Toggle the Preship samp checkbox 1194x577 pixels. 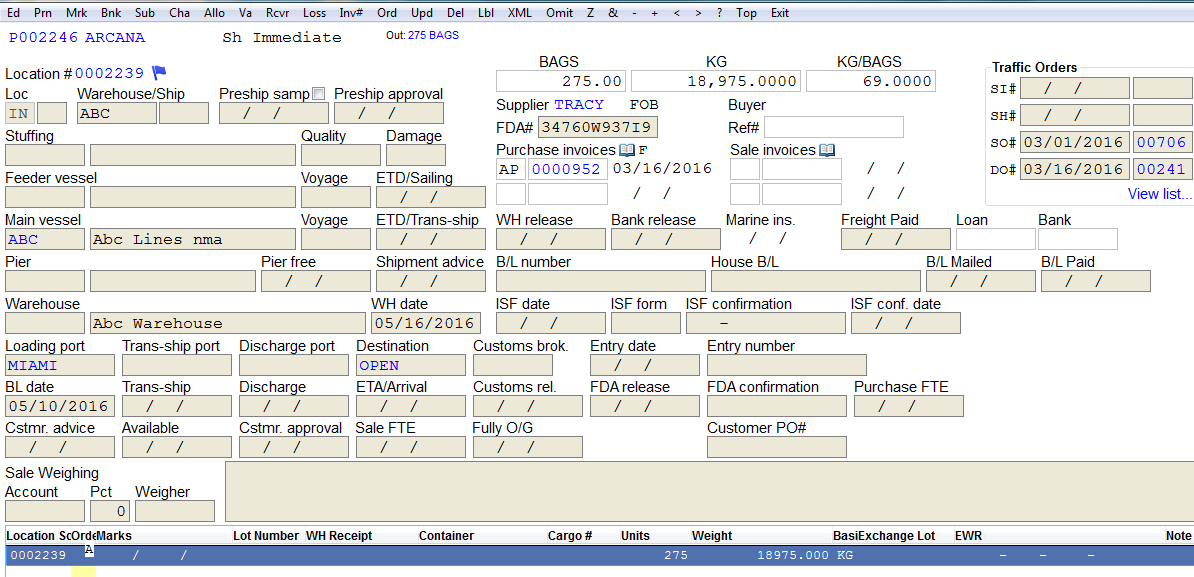[x=319, y=94]
